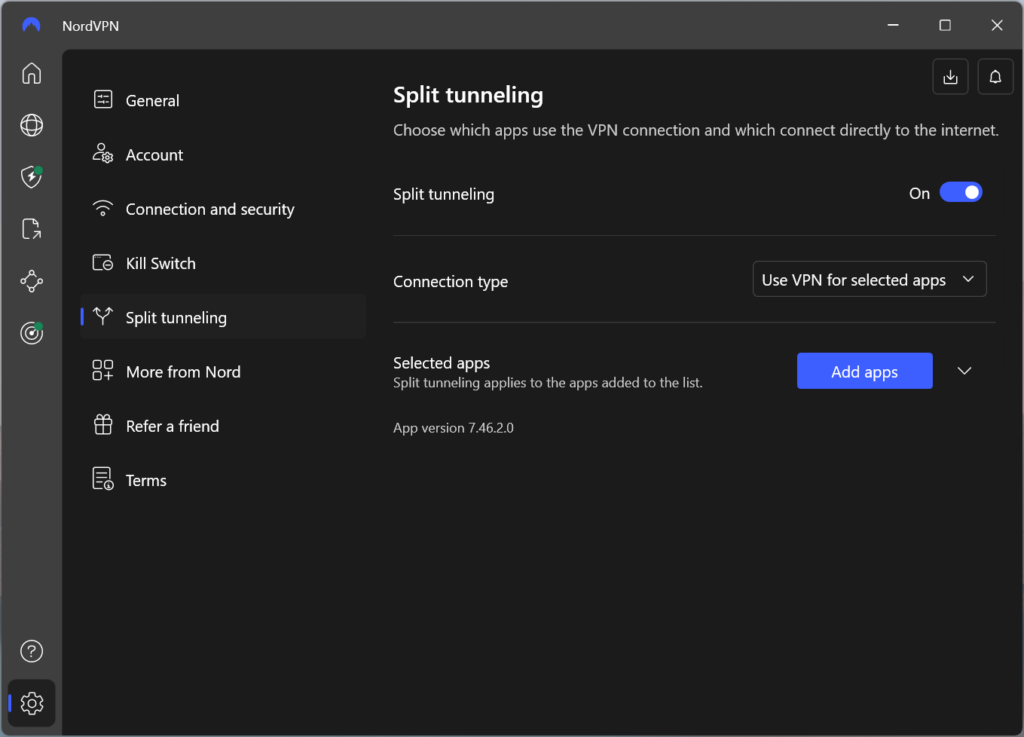Click the Account person-gear icon
The height and width of the screenshot is (737, 1024).
(103, 153)
